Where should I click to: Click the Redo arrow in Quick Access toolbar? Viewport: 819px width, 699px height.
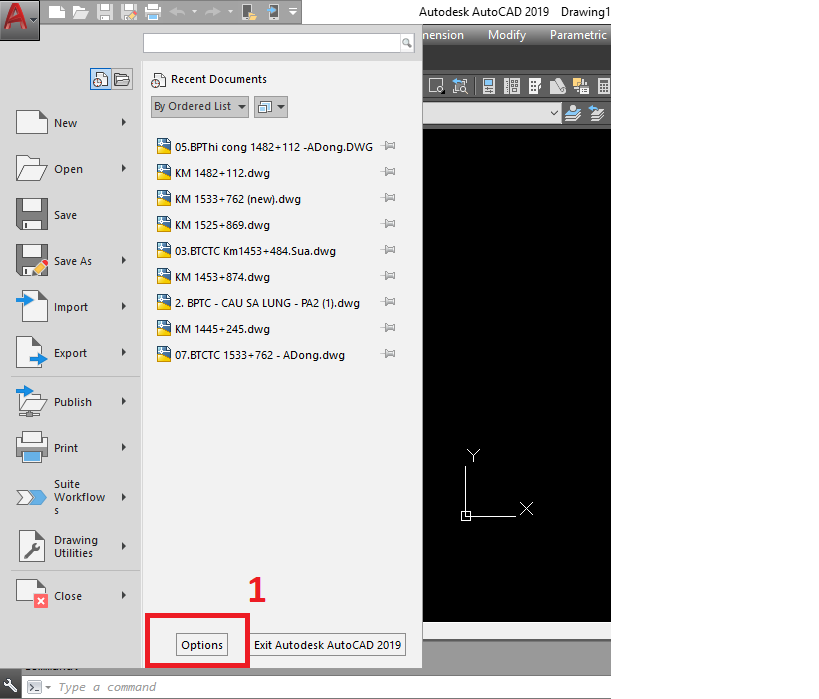coord(213,11)
